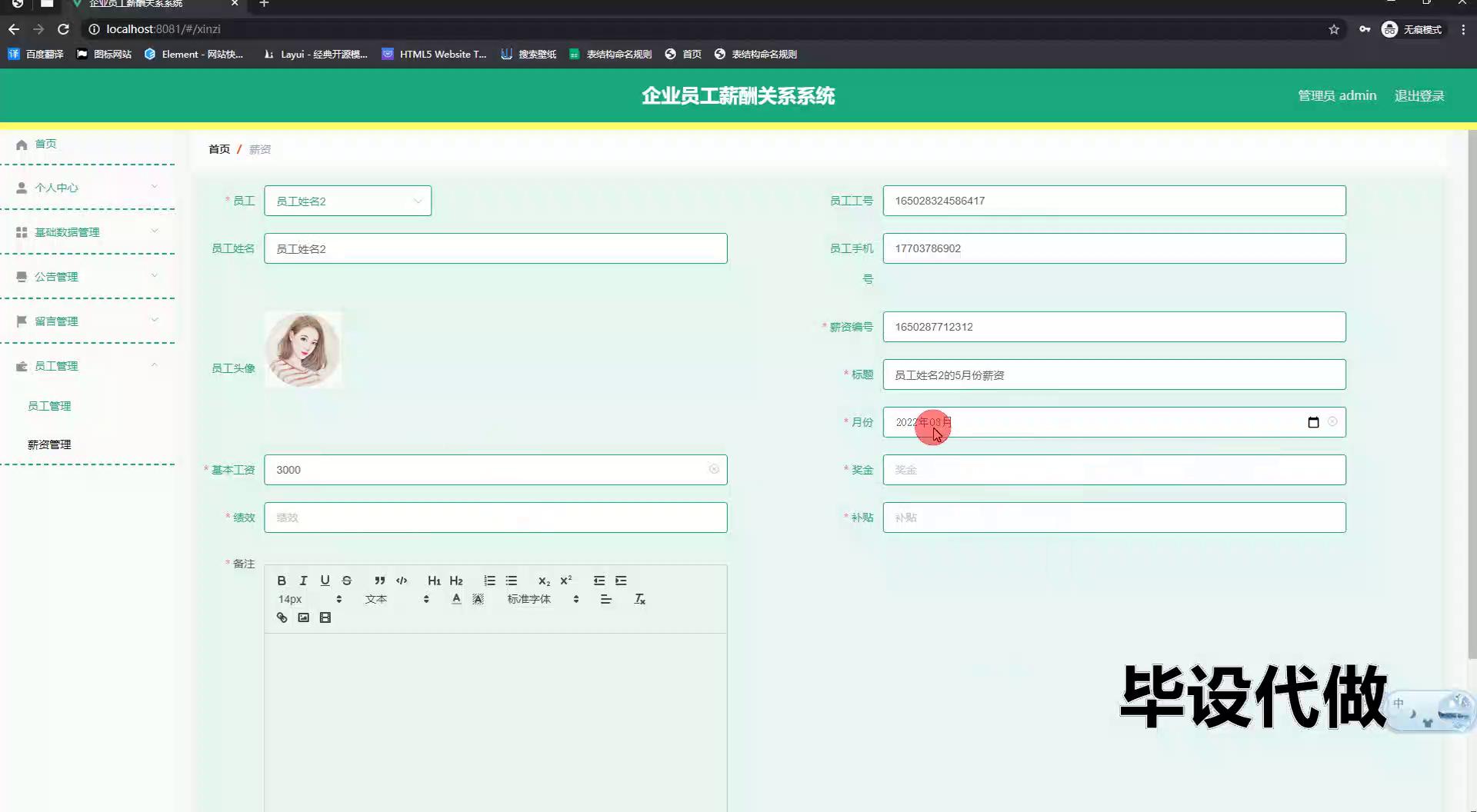
Task: Expand the 个人中心 sidebar menu
Action: pos(88,188)
